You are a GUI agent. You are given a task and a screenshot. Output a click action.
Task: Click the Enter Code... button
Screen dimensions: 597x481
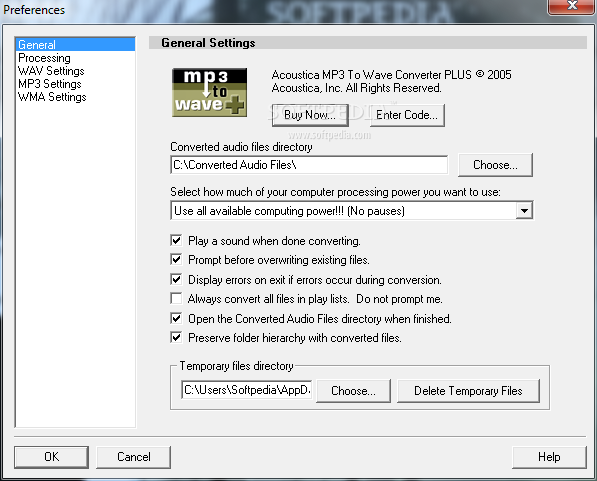tap(407, 115)
